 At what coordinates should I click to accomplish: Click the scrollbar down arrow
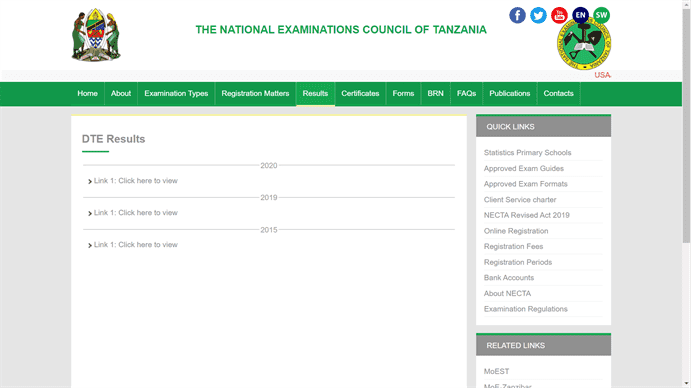tap(687, 384)
